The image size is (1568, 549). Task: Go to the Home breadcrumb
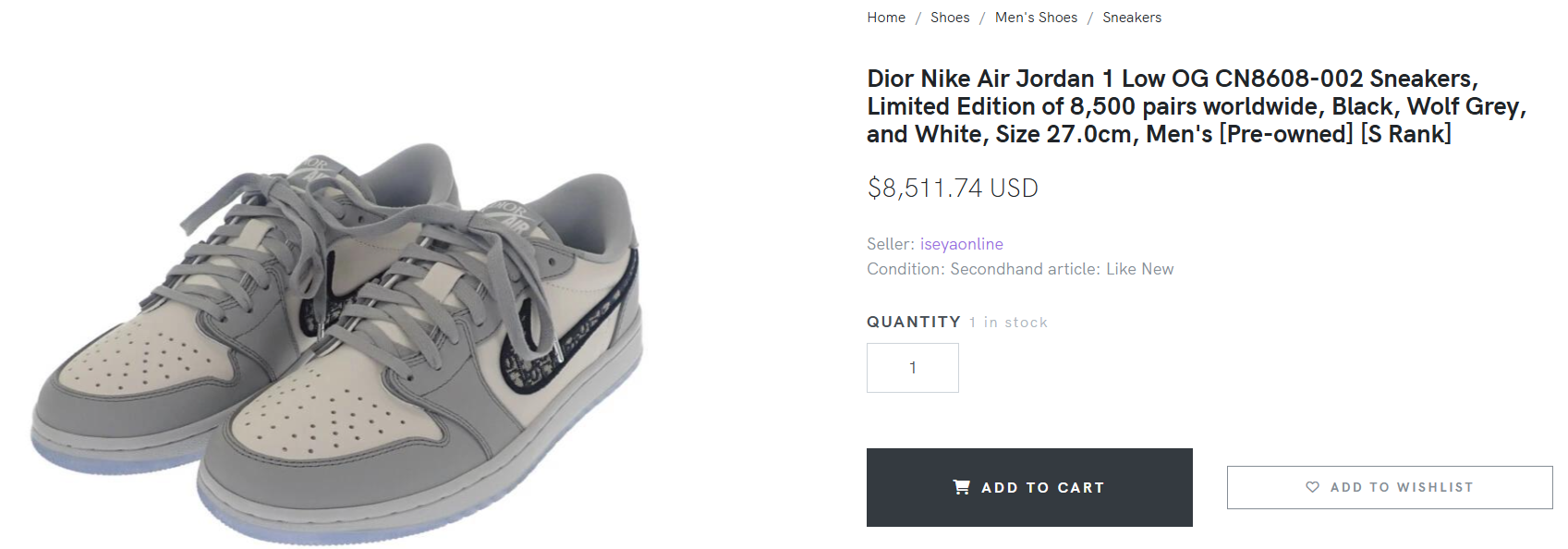click(886, 18)
